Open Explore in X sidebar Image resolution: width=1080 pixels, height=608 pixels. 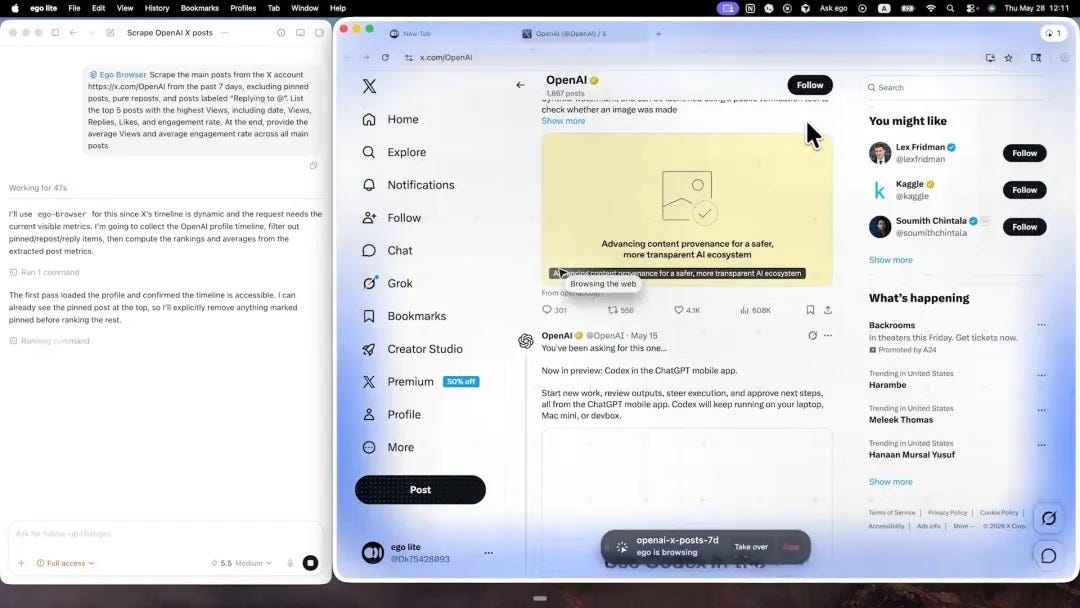tap(394, 152)
